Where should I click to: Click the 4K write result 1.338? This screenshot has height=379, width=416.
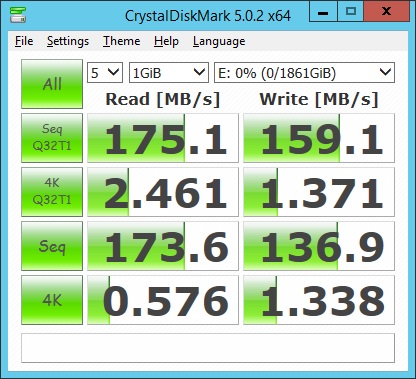[x=319, y=300]
